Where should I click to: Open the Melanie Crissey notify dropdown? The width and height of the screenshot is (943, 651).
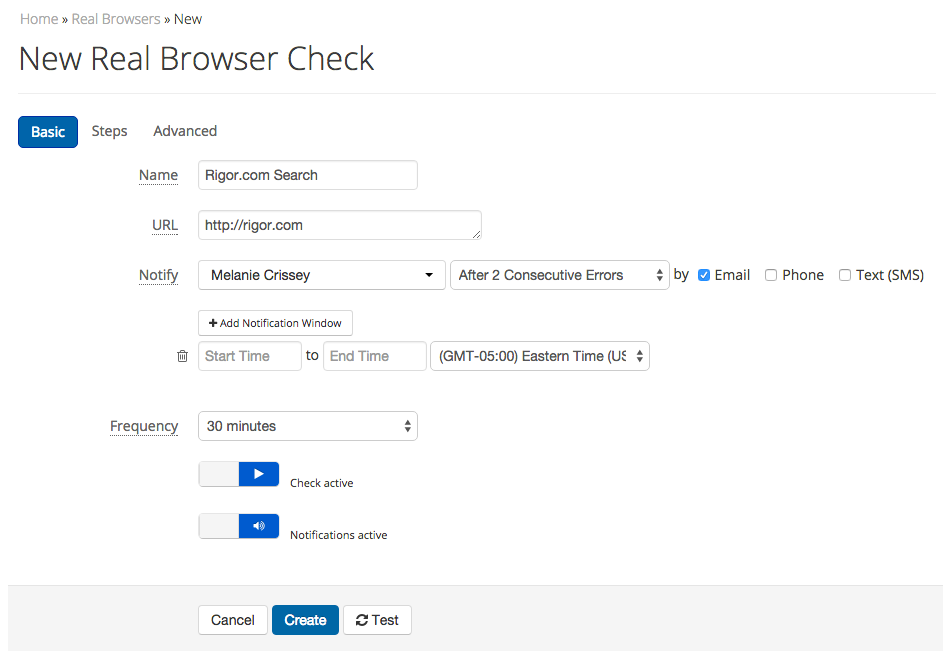tap(322, 275)
